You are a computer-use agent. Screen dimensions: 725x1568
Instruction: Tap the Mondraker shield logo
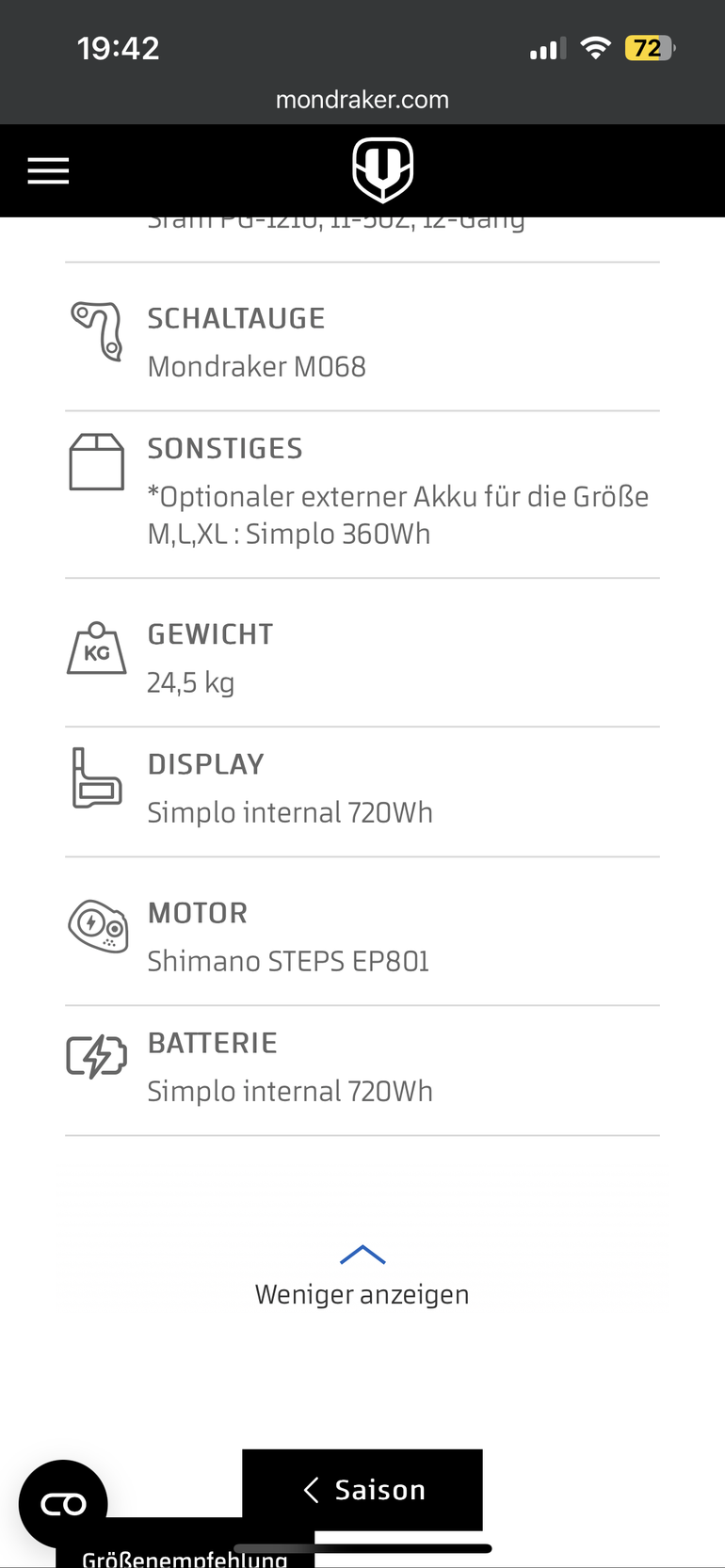pyautogui.click(x=382, y=170)
